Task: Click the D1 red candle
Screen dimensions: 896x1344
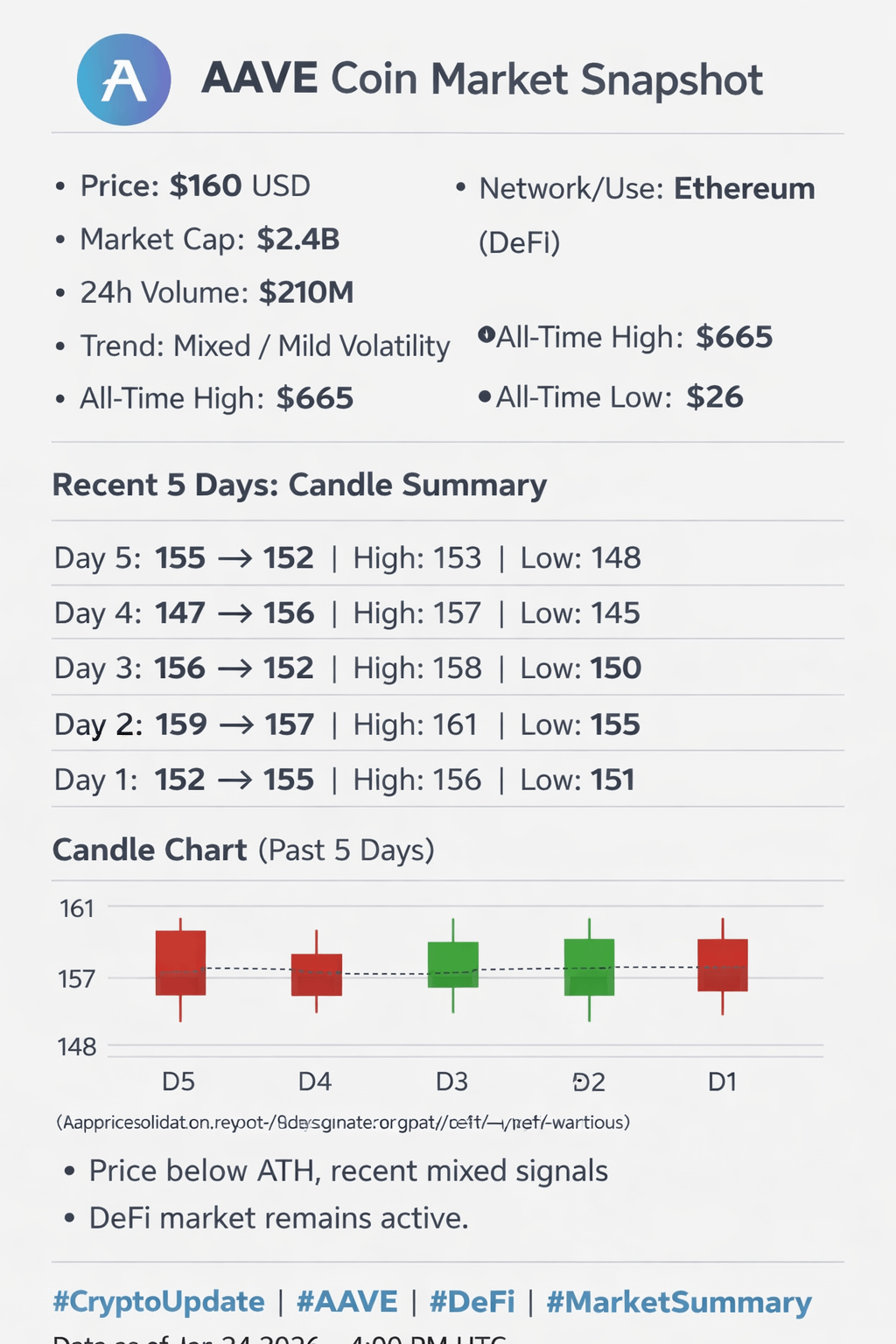Action: (x=722, y=964)
